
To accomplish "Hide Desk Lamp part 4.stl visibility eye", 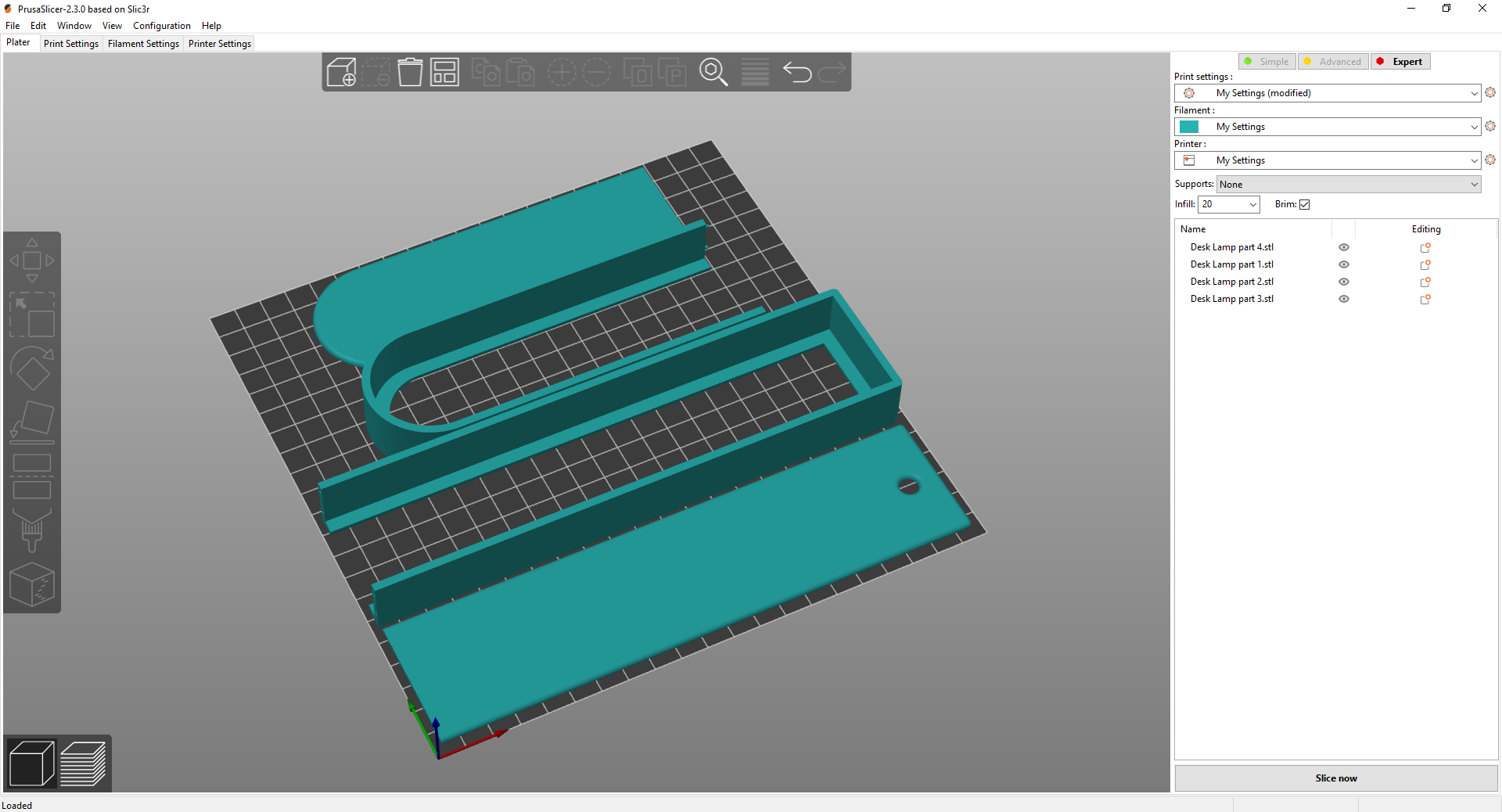I will point(1344,247).
